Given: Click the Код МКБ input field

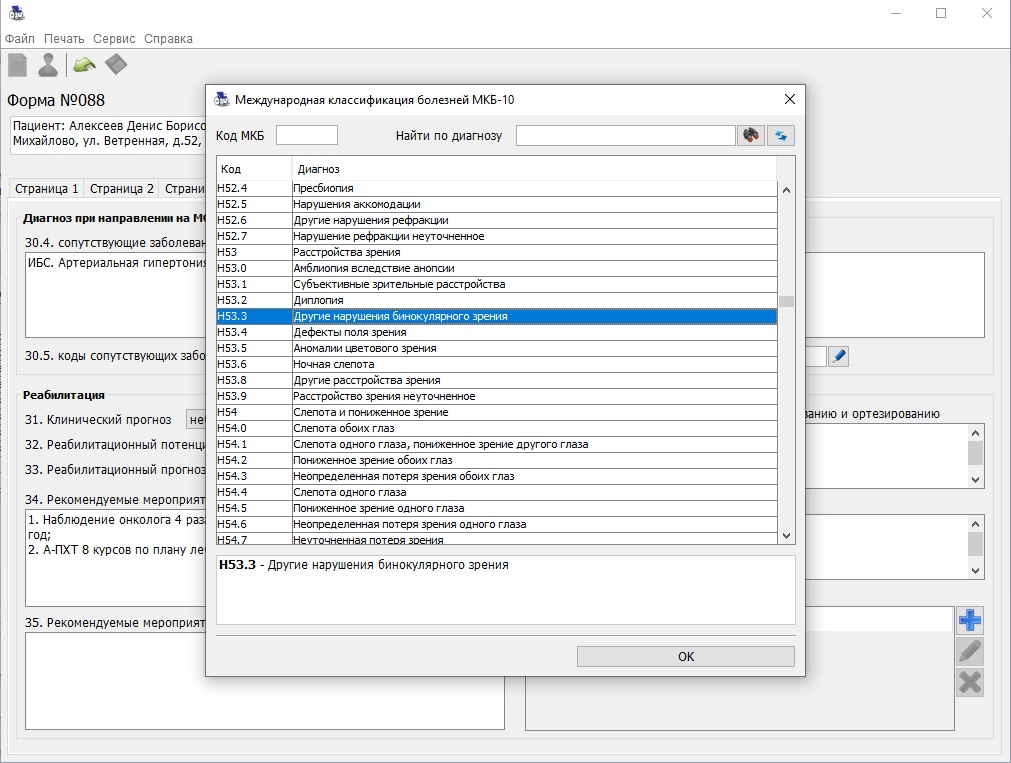Looking at the screenshot, I should (307, 136).
